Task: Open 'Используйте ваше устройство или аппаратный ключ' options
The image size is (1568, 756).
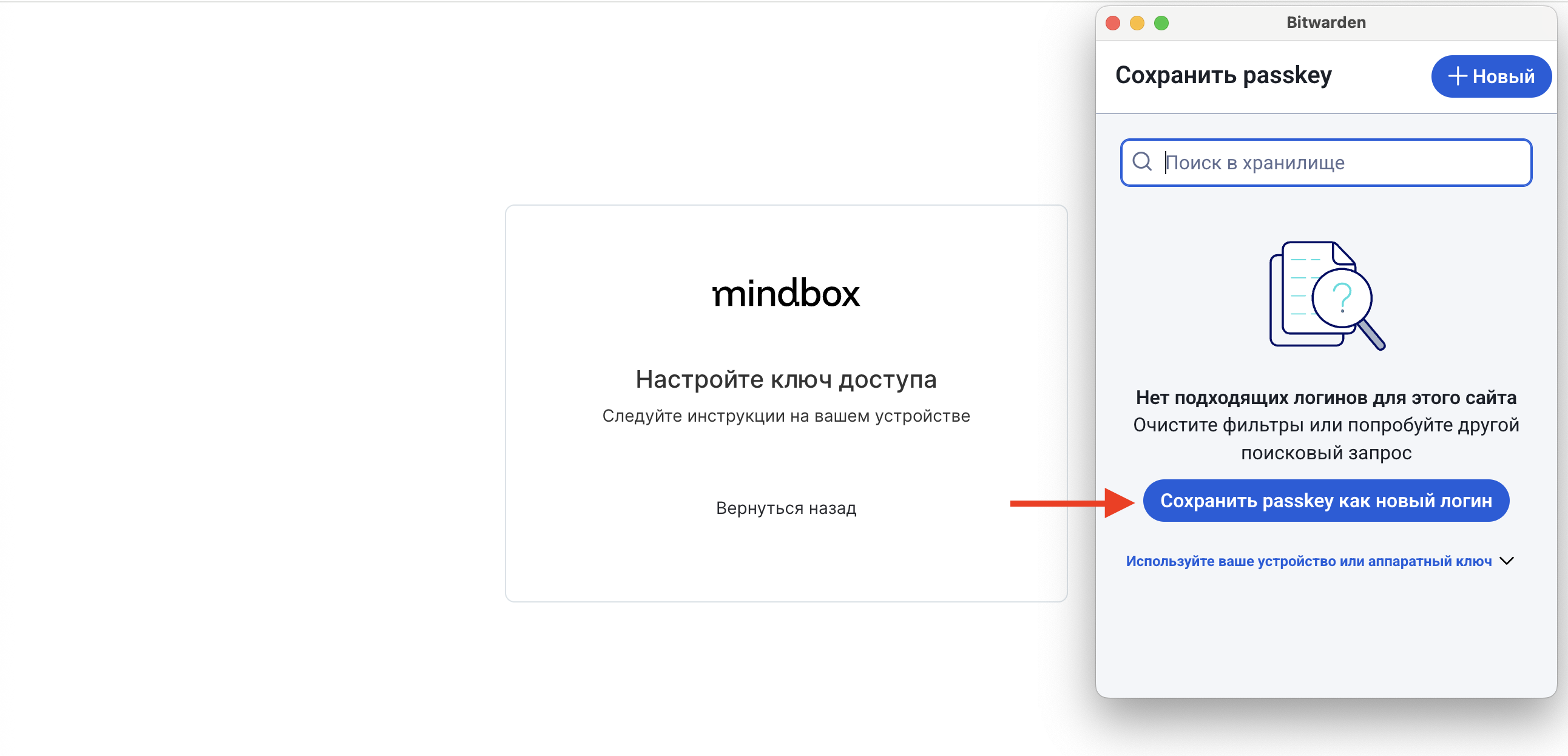Action: tap(1308, 561)
